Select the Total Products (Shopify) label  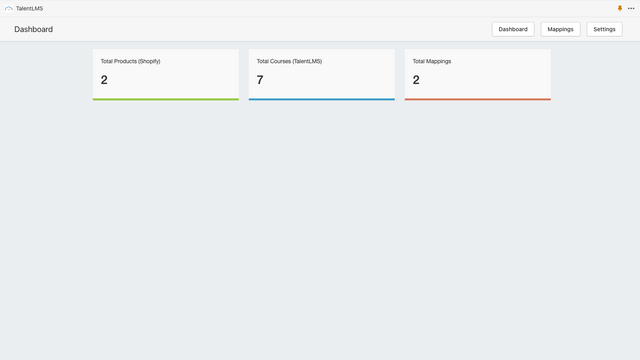[x=131, y=61]
